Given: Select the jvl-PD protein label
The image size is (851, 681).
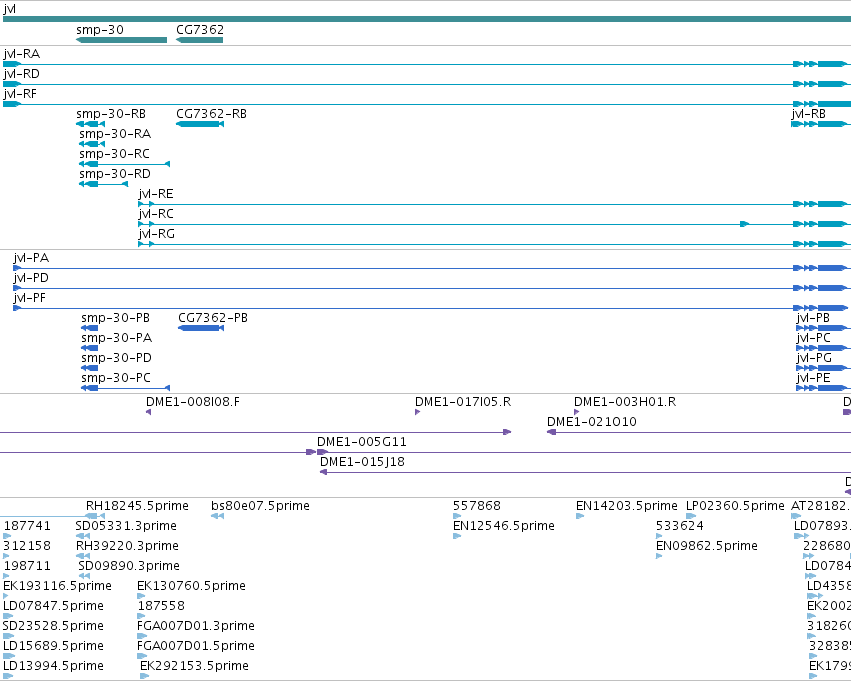Looking at the screenshot, I should (31, 278).
